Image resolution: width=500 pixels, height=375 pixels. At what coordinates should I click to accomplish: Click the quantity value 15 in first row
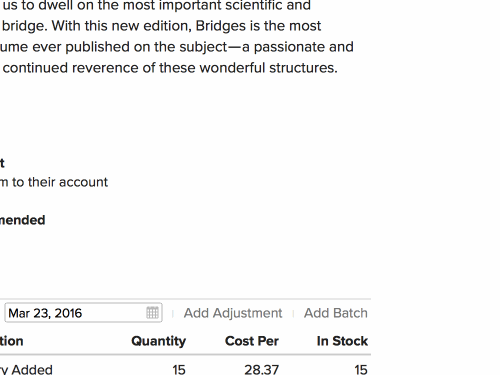(x=179, y=369)
